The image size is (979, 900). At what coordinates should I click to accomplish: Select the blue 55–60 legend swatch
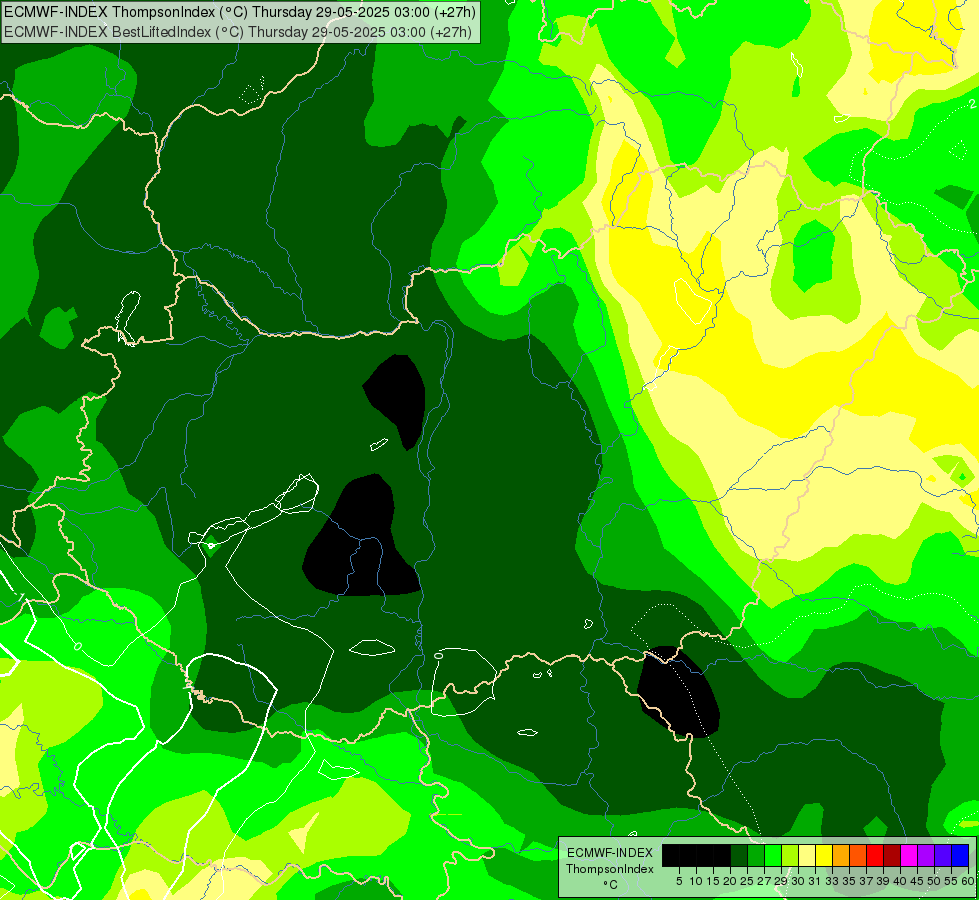click(x=960, y=855)
